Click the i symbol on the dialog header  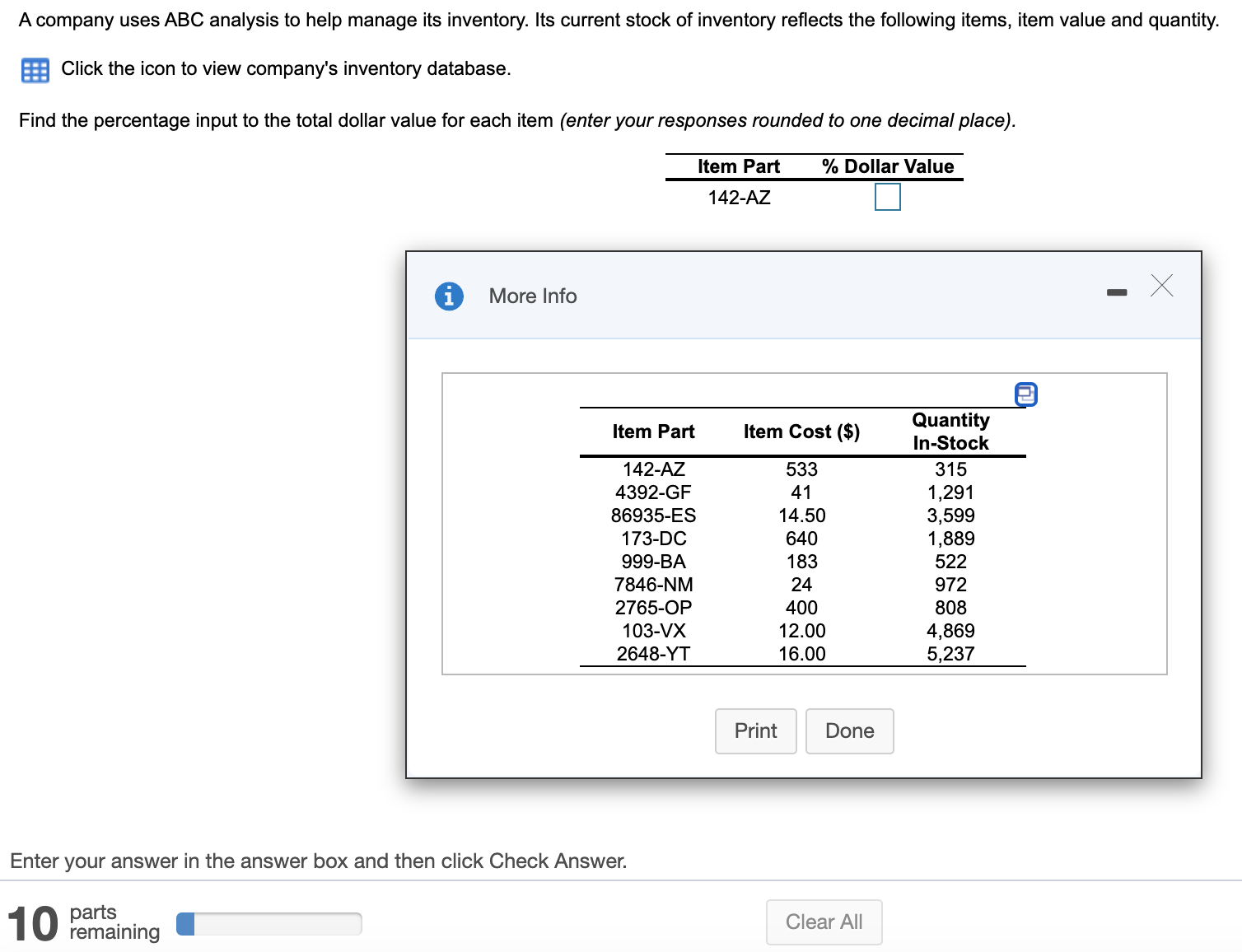coord(449,296)
